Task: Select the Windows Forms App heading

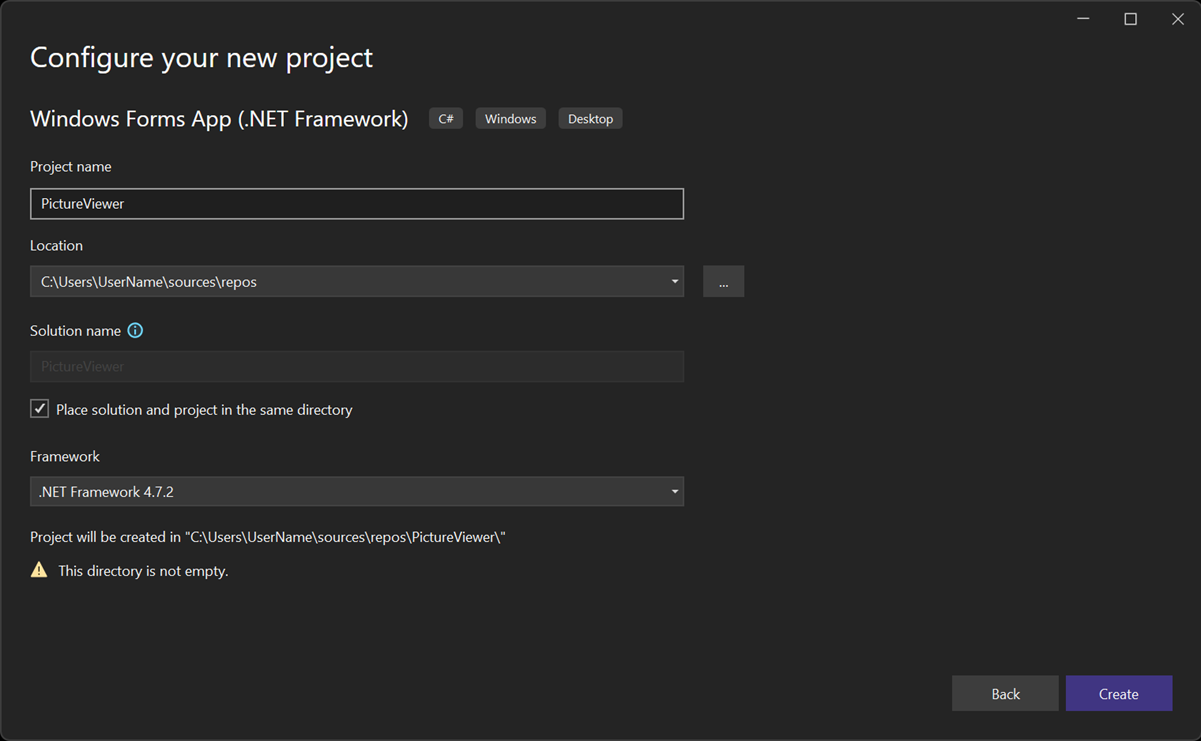Action: [218, 118]
